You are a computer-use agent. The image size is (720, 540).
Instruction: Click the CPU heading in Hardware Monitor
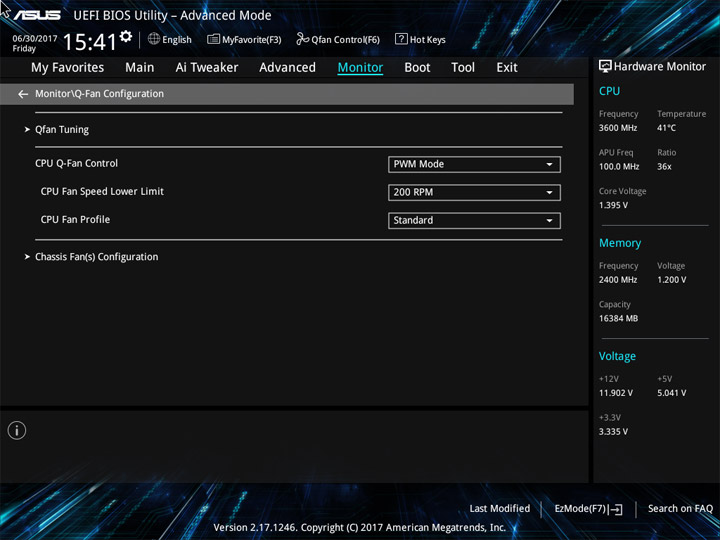(x=609, y=91)
